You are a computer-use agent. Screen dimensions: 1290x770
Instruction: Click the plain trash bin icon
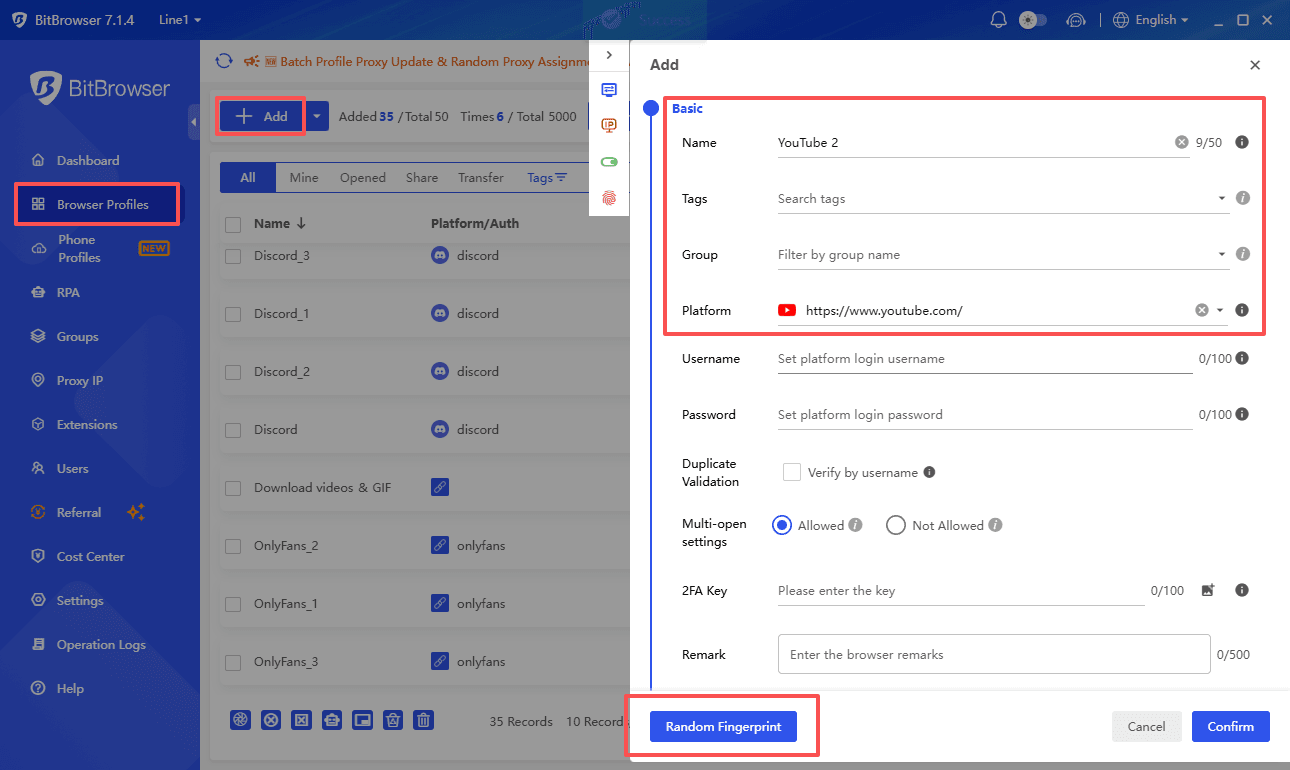point(424,720)
